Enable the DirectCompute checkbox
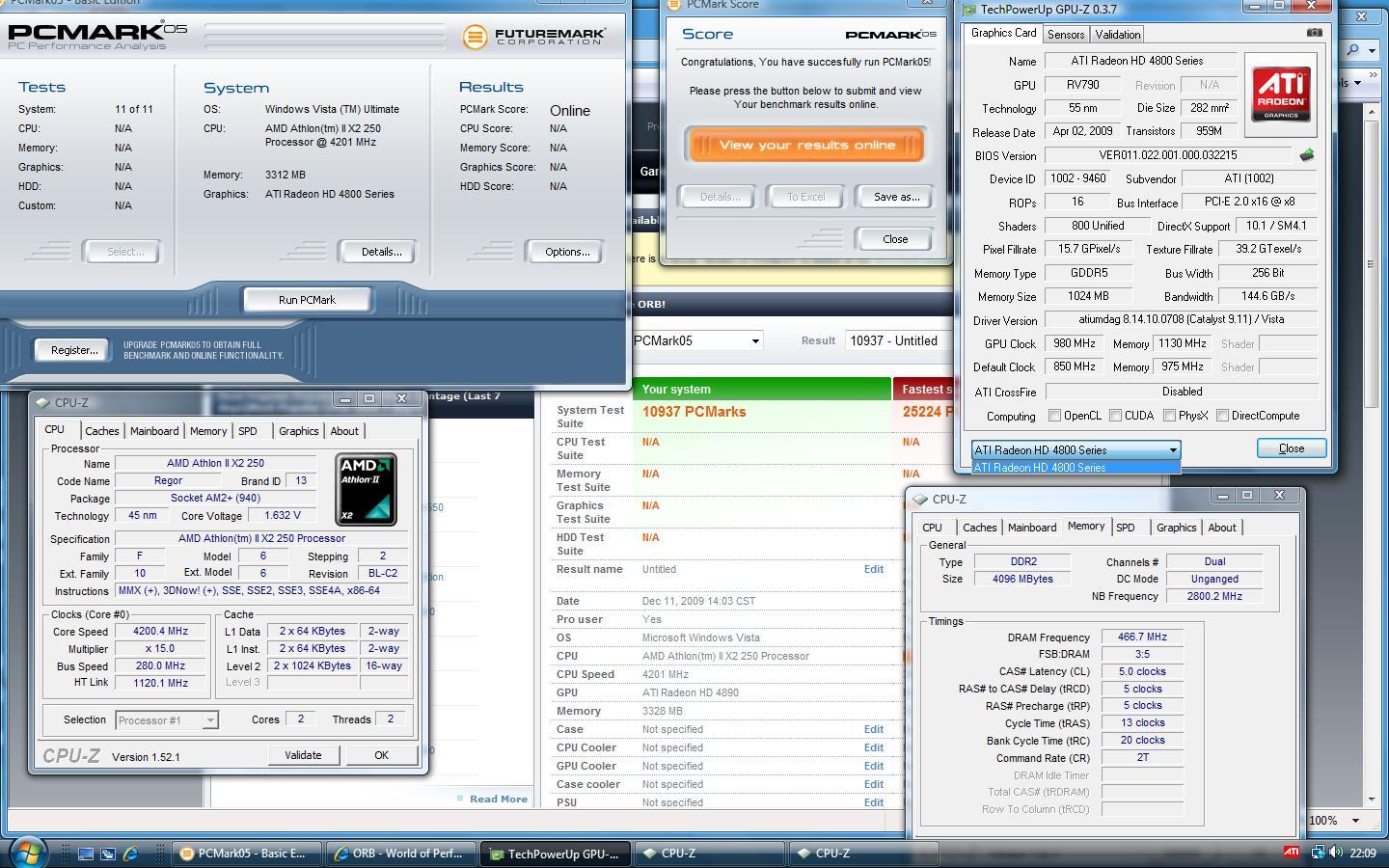Image resolution: width=1389 pixels, height=868 pixels. [x=1222, y=416]
